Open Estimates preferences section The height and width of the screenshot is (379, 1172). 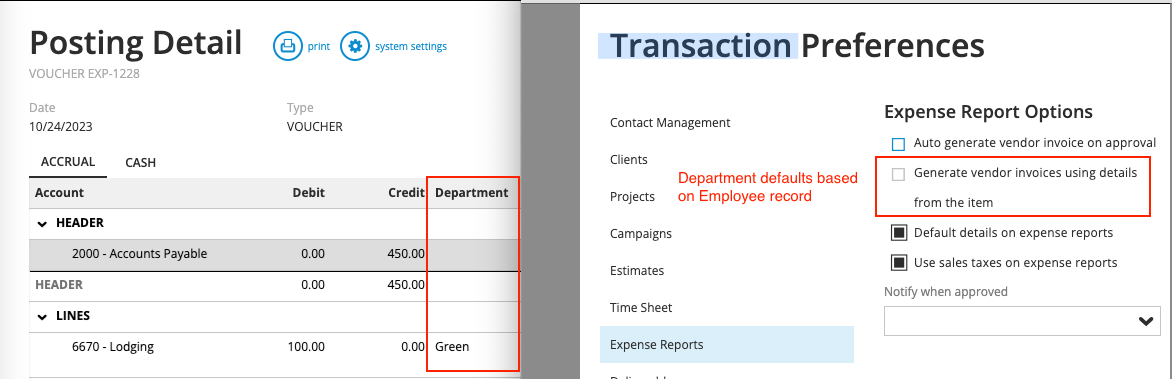click(x=637, y=271)
